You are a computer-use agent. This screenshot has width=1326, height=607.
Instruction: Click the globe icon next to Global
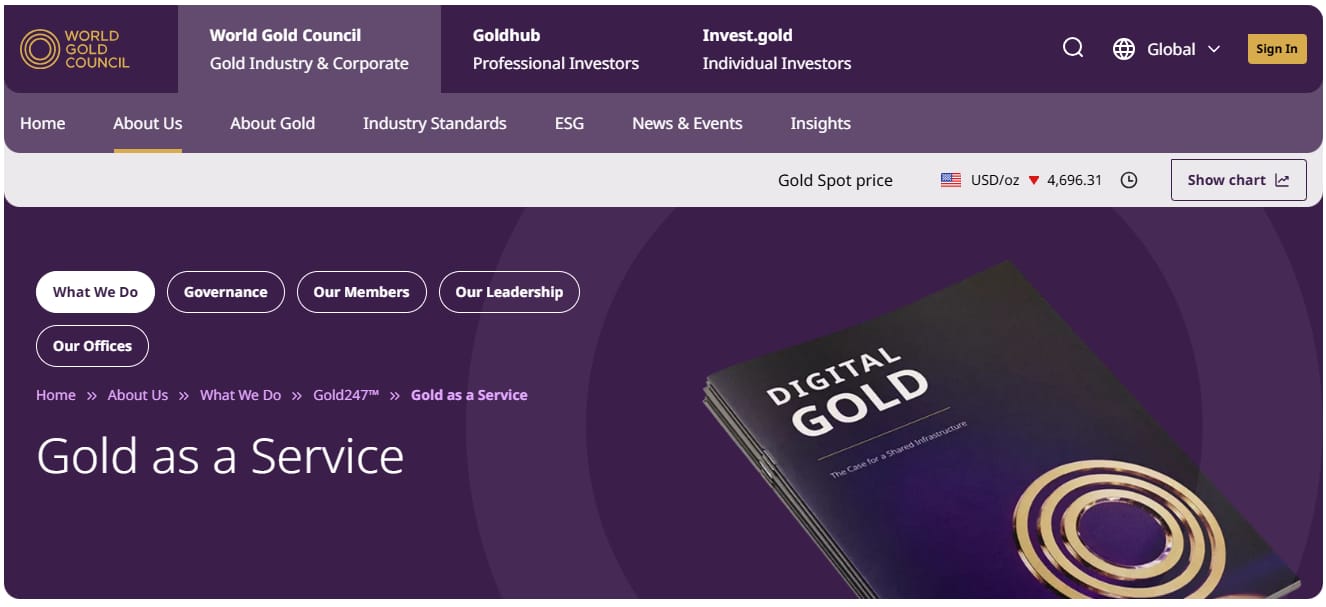pos(1123,48)
